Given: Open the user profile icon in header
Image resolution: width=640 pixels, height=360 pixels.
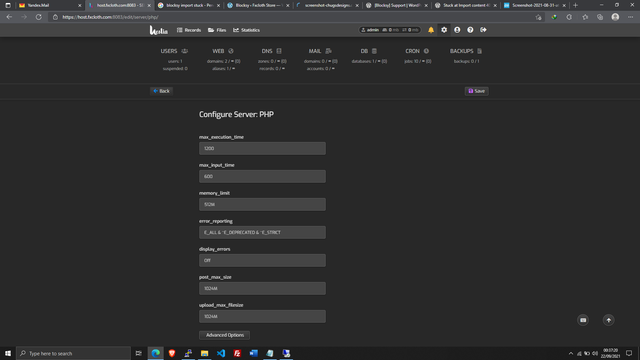Looking at the screenshot, I should [x=457, y=30].
